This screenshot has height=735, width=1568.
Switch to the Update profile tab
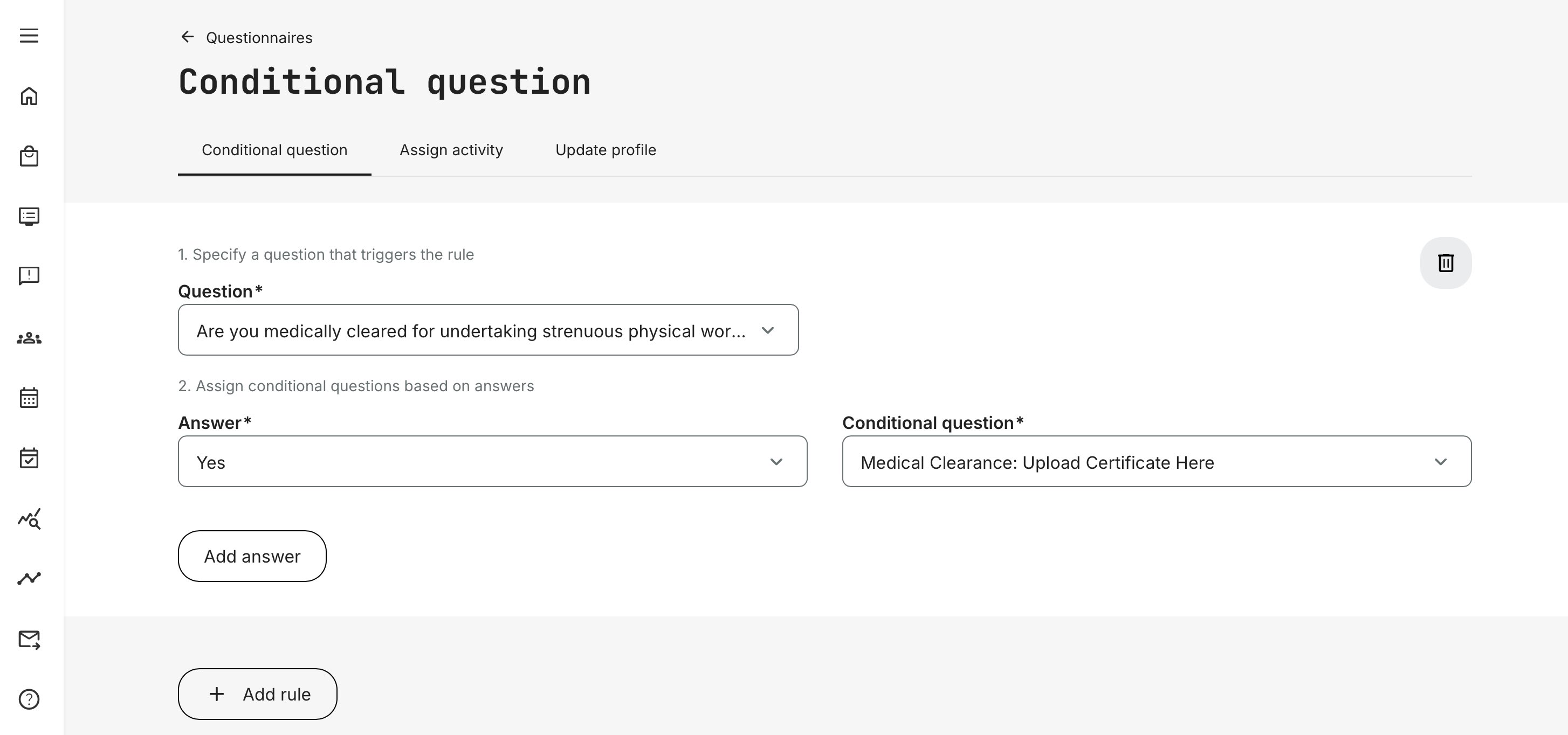(605, 150)
